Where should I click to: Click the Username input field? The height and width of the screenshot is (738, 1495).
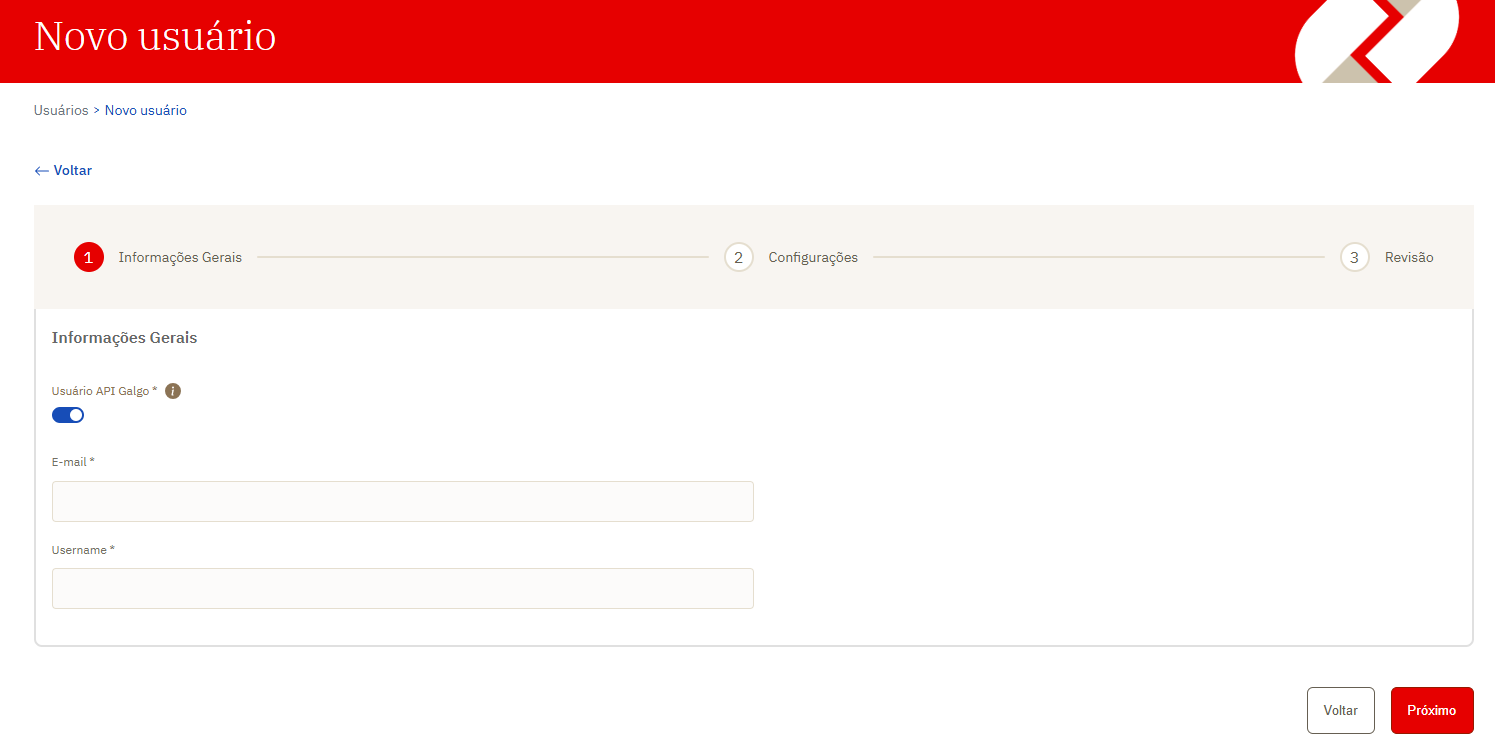coord(403,588)
